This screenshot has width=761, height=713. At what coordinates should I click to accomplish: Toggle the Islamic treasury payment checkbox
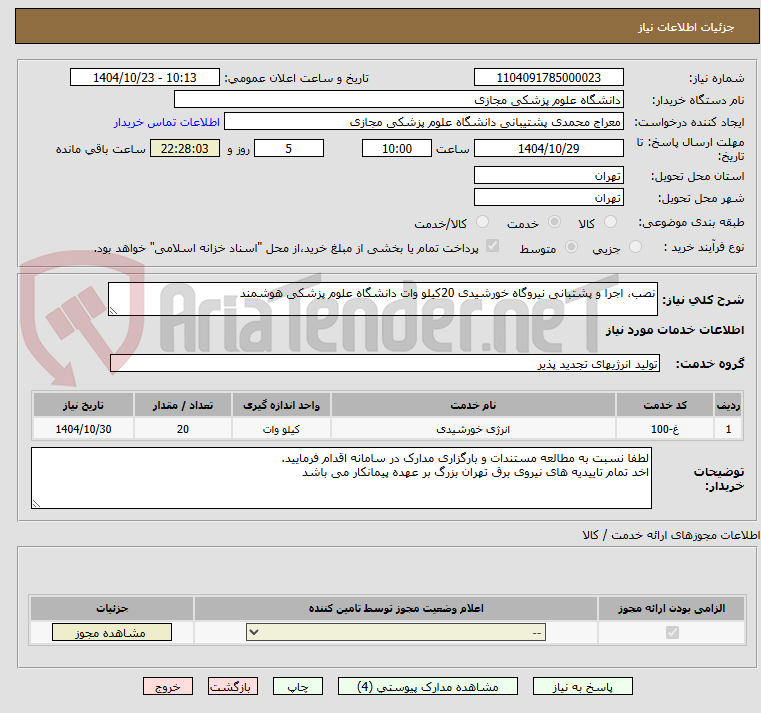pyautogui.click(x=492, y=246)
